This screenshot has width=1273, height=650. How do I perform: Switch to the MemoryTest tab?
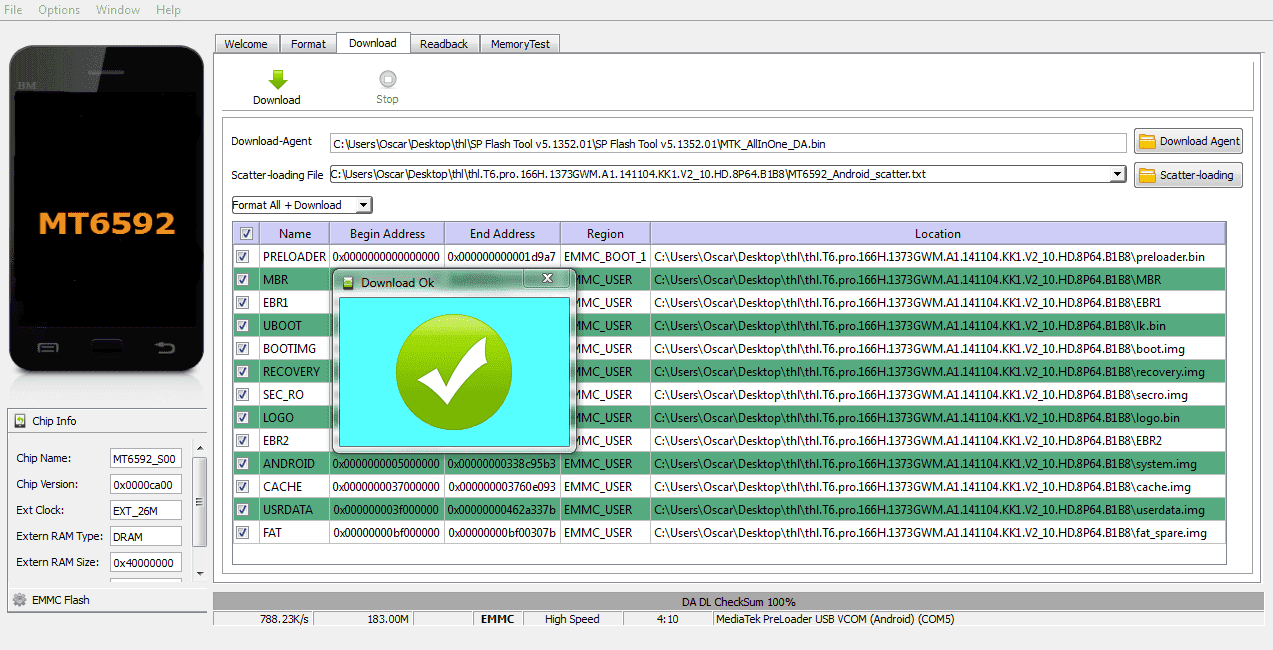click(x=520, y=44)
